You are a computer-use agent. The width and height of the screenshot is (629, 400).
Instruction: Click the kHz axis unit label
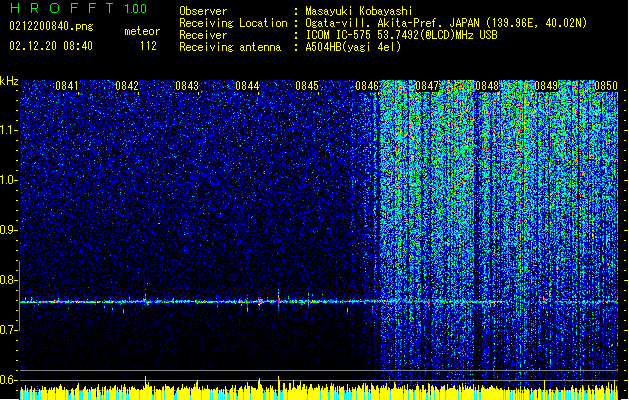[9, 81]
